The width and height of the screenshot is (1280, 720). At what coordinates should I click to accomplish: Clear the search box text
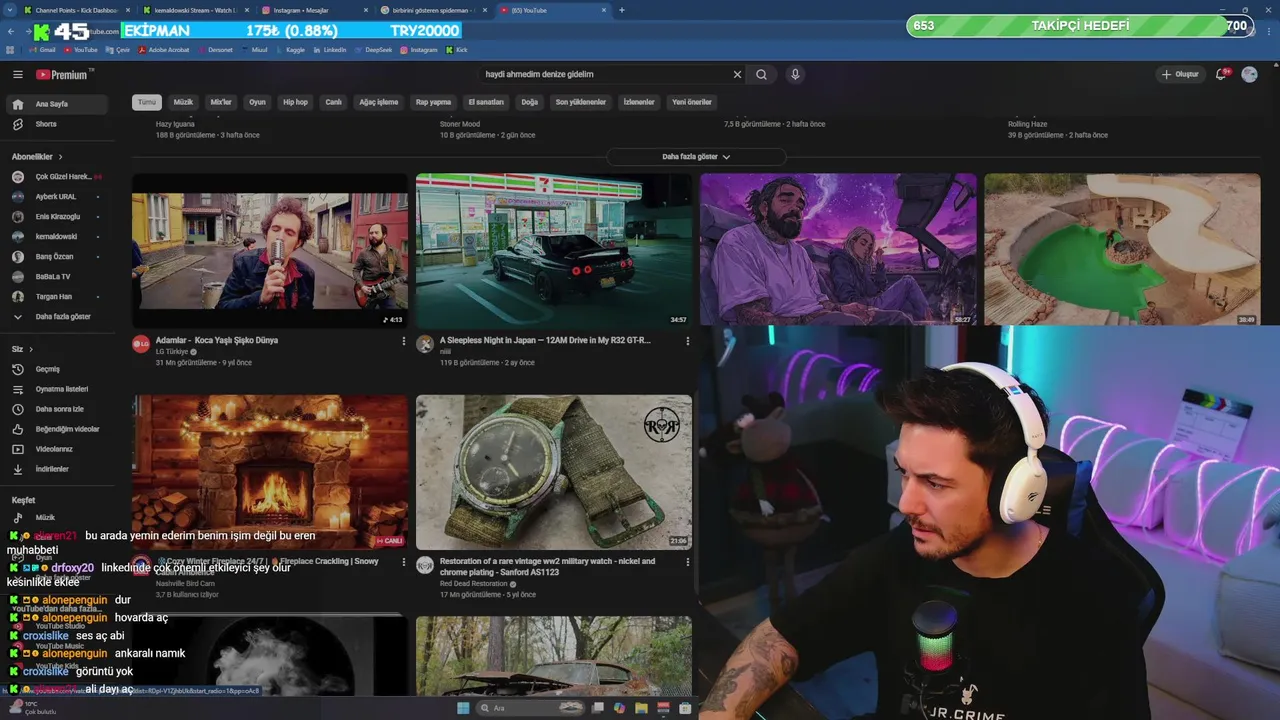737,74
